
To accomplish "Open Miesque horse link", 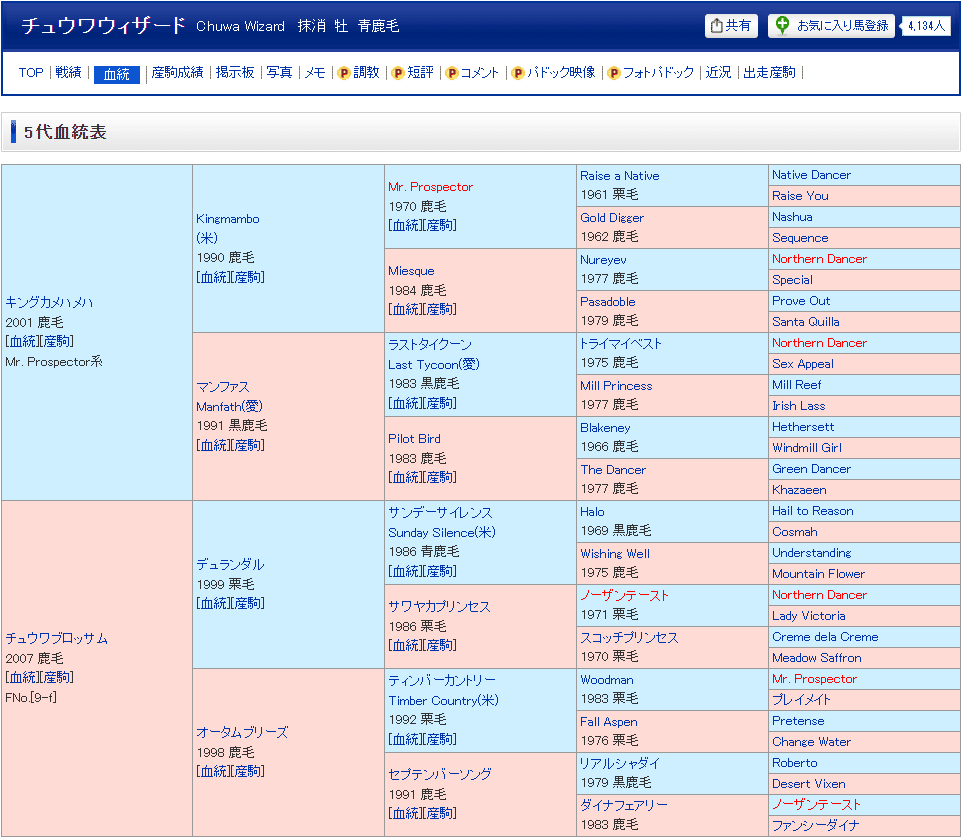I will 411,271.
